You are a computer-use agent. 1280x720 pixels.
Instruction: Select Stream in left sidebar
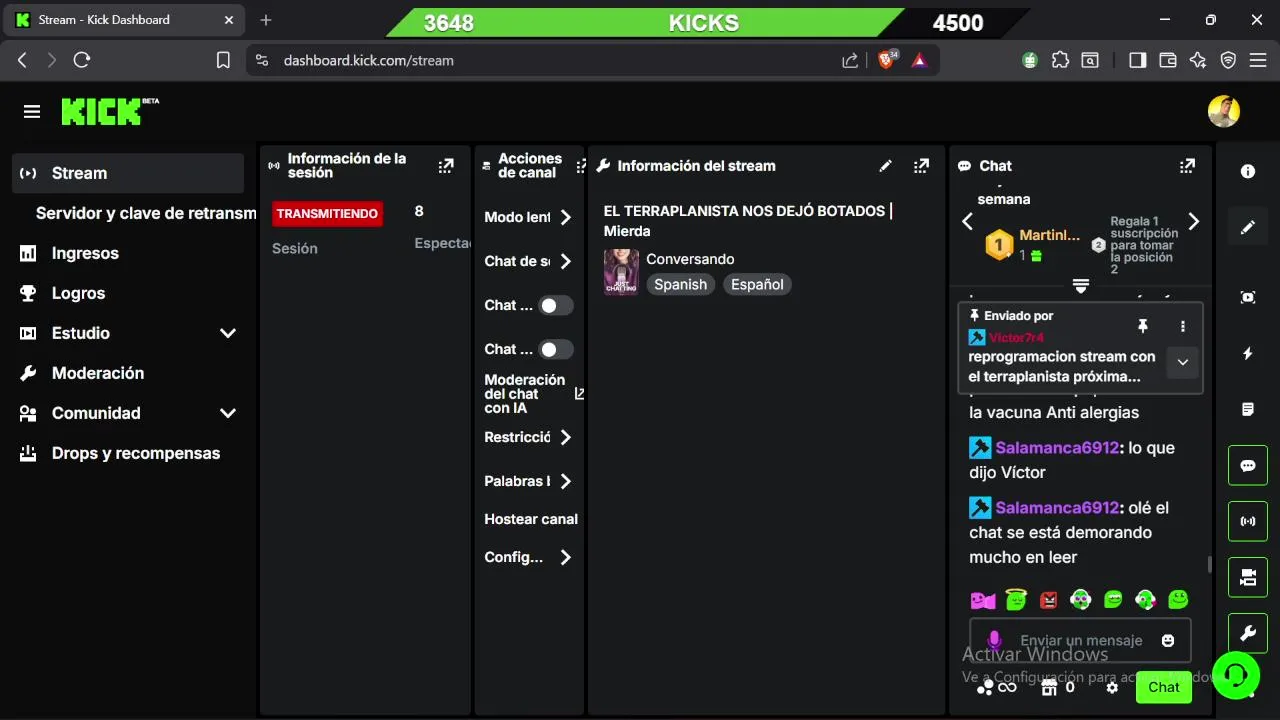(x=128, y=173)
